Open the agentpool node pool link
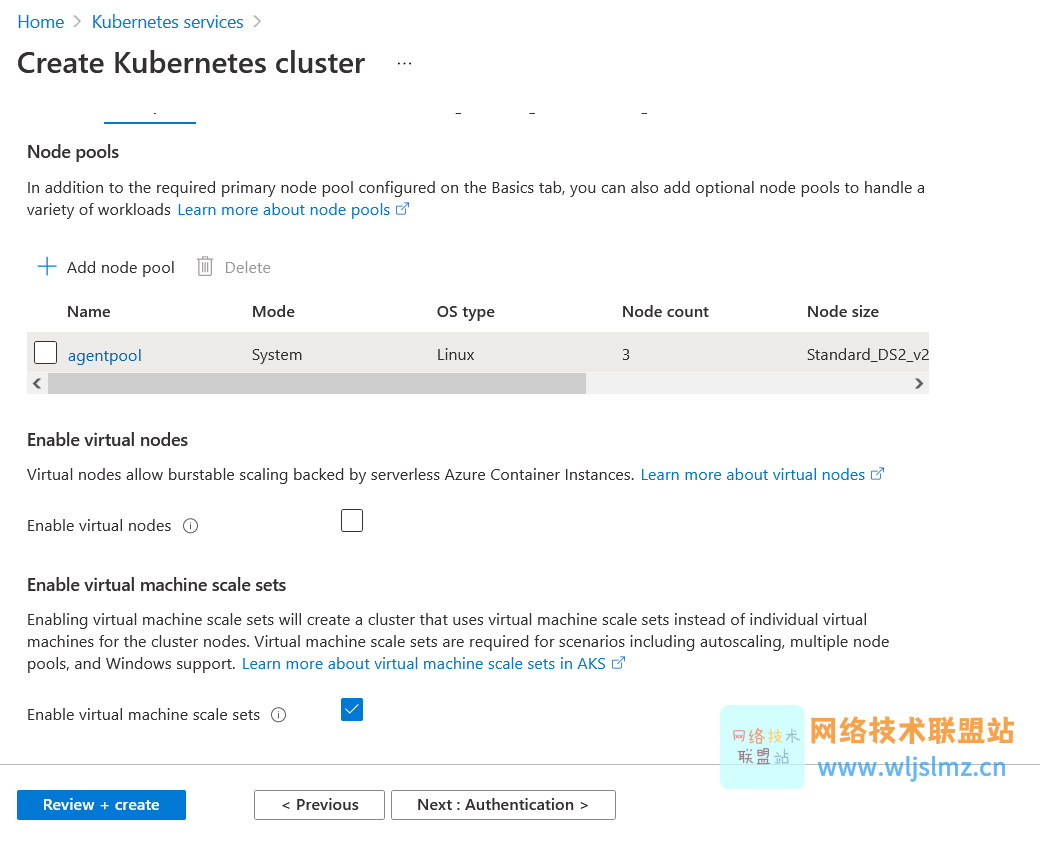Image resolution: width=1040 pixels, height=845 pixels. [105, 356]
